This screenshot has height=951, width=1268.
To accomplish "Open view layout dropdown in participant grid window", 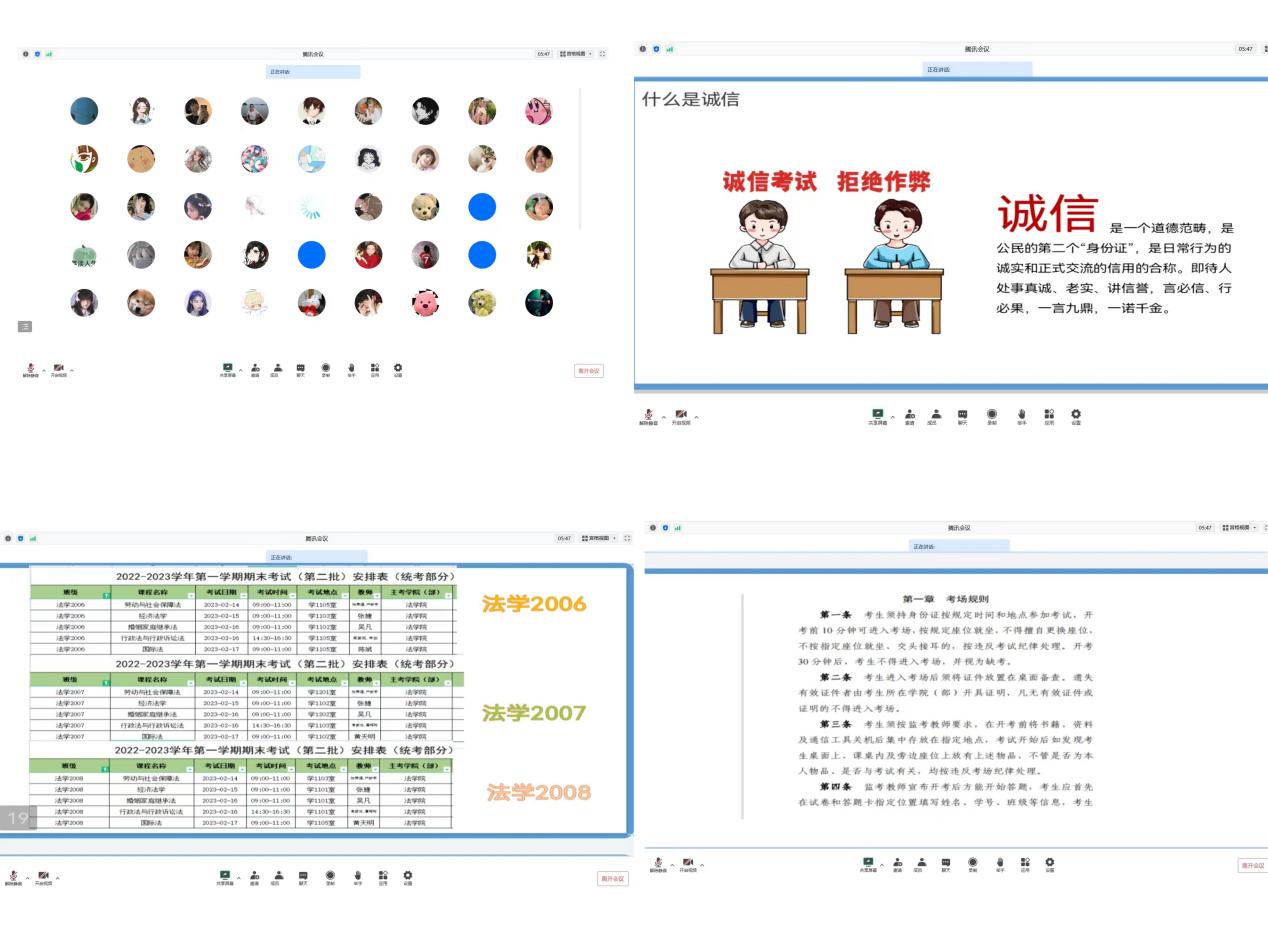I will click(x=576, y=54).
